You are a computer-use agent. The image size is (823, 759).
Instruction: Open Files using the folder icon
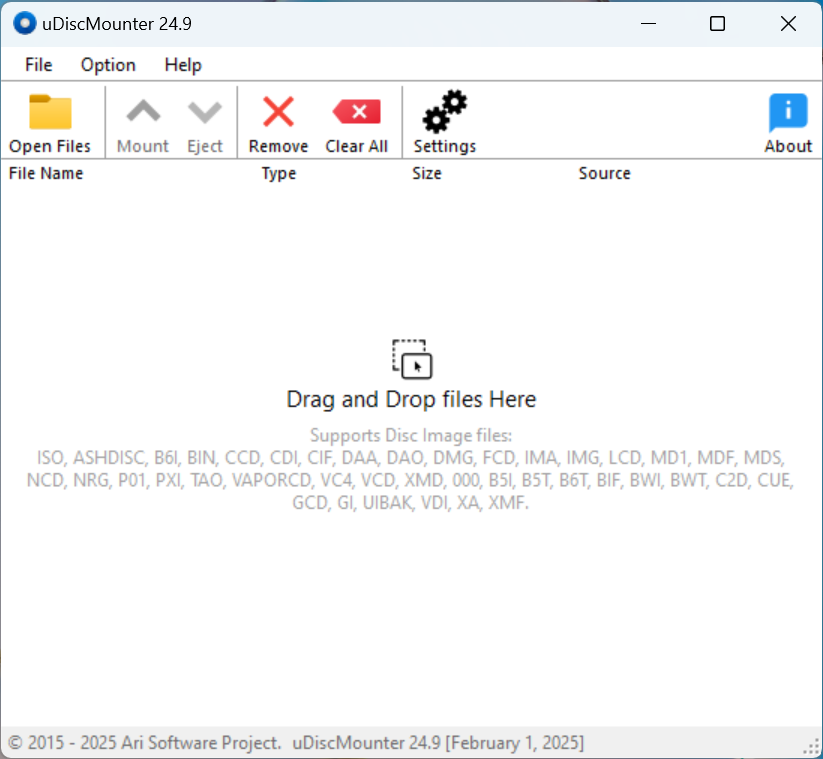(50, 112)
